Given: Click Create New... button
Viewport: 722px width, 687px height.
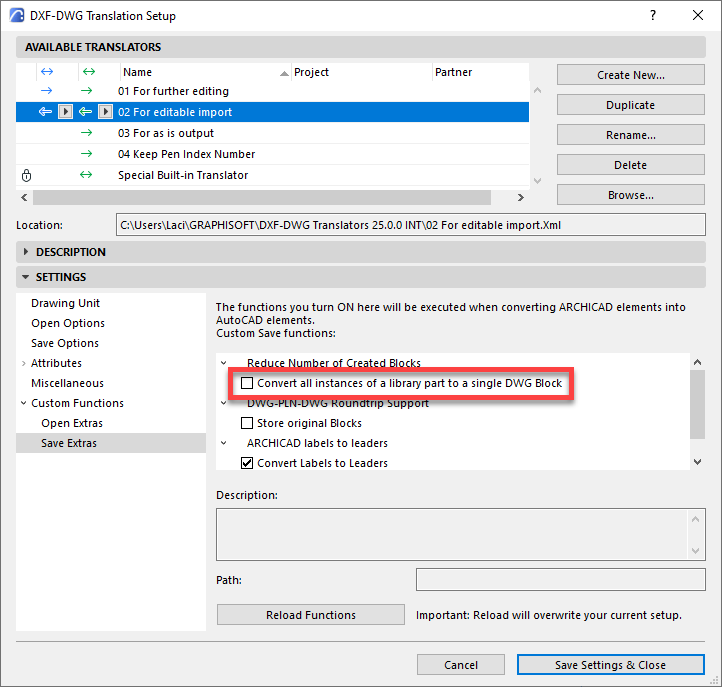Looking at the screenshot, I should (x=630, y=75).
